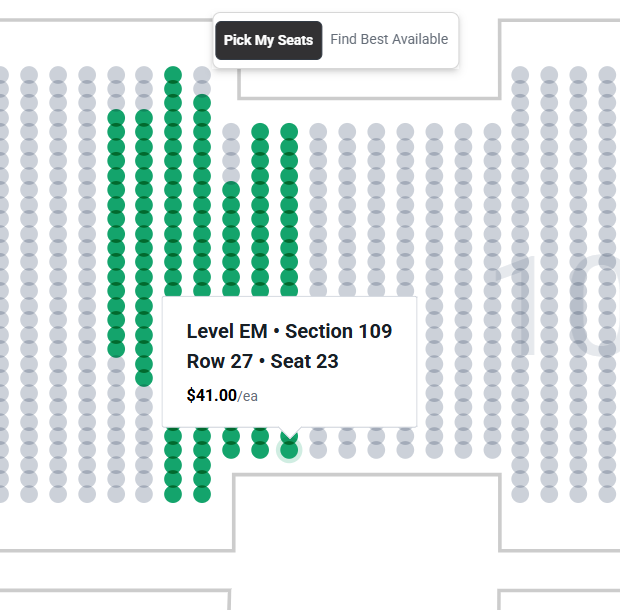Select the bottom green seat below the tooltip's left edge
Viewport: 620px width, 610px height.
tap(173, 494)
